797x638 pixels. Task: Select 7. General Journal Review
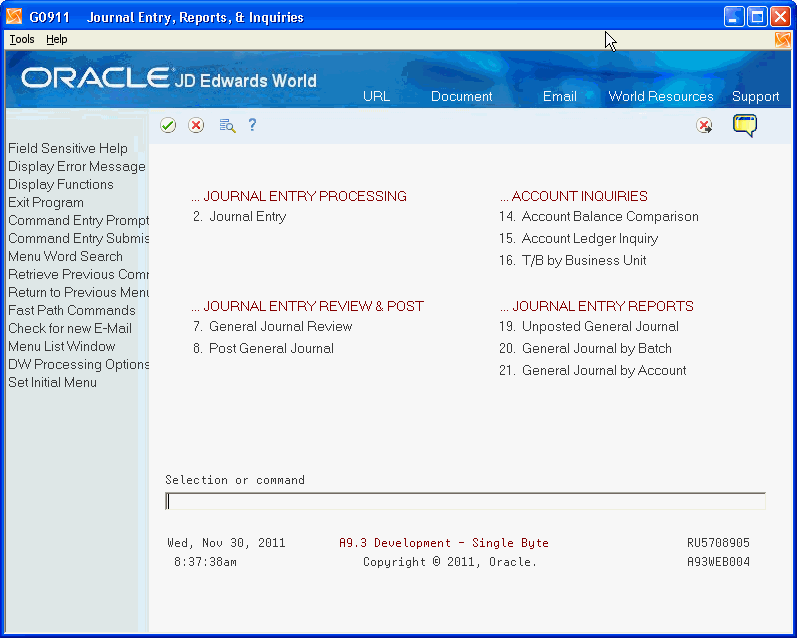[272, 326]
